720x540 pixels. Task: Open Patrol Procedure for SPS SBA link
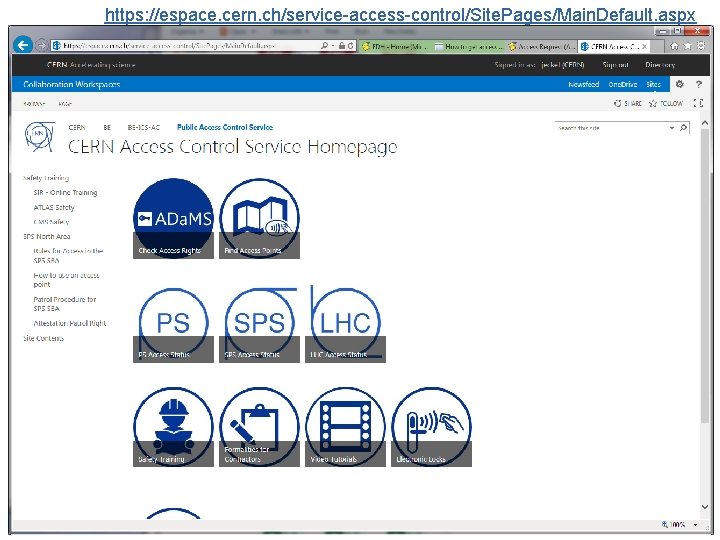pos(65,304)
